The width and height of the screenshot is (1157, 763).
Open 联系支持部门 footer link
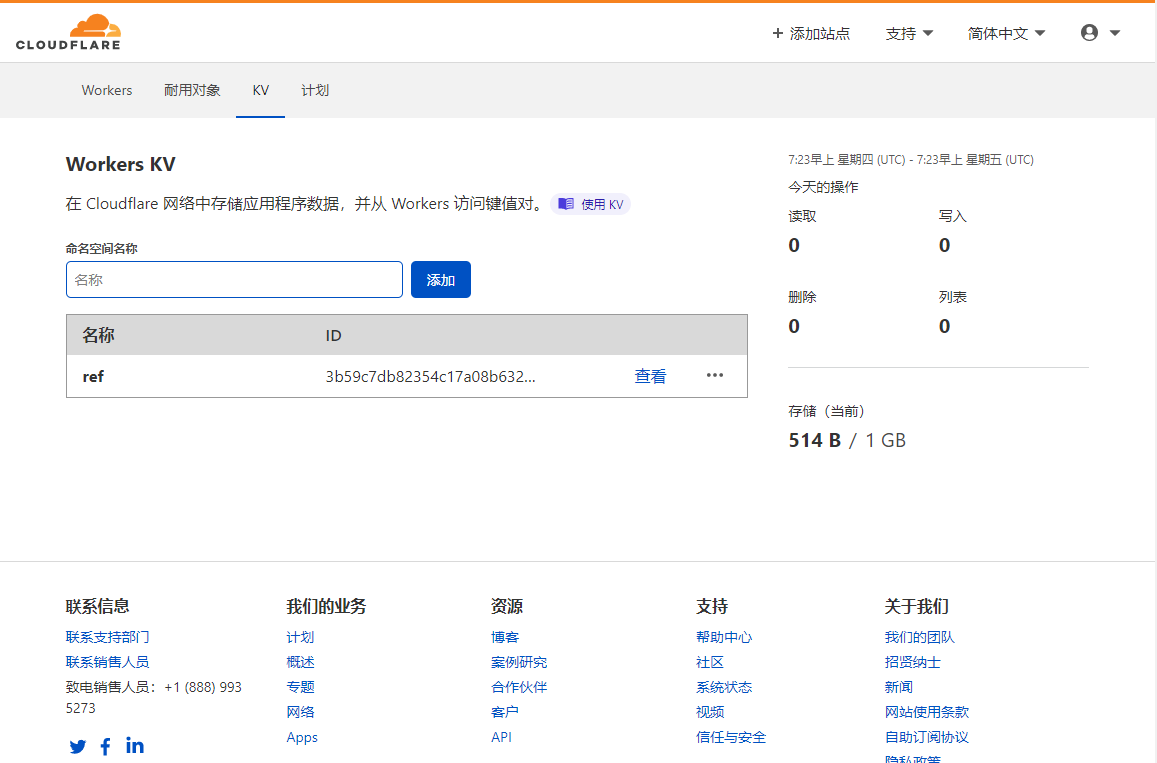[x=107, y=637]
